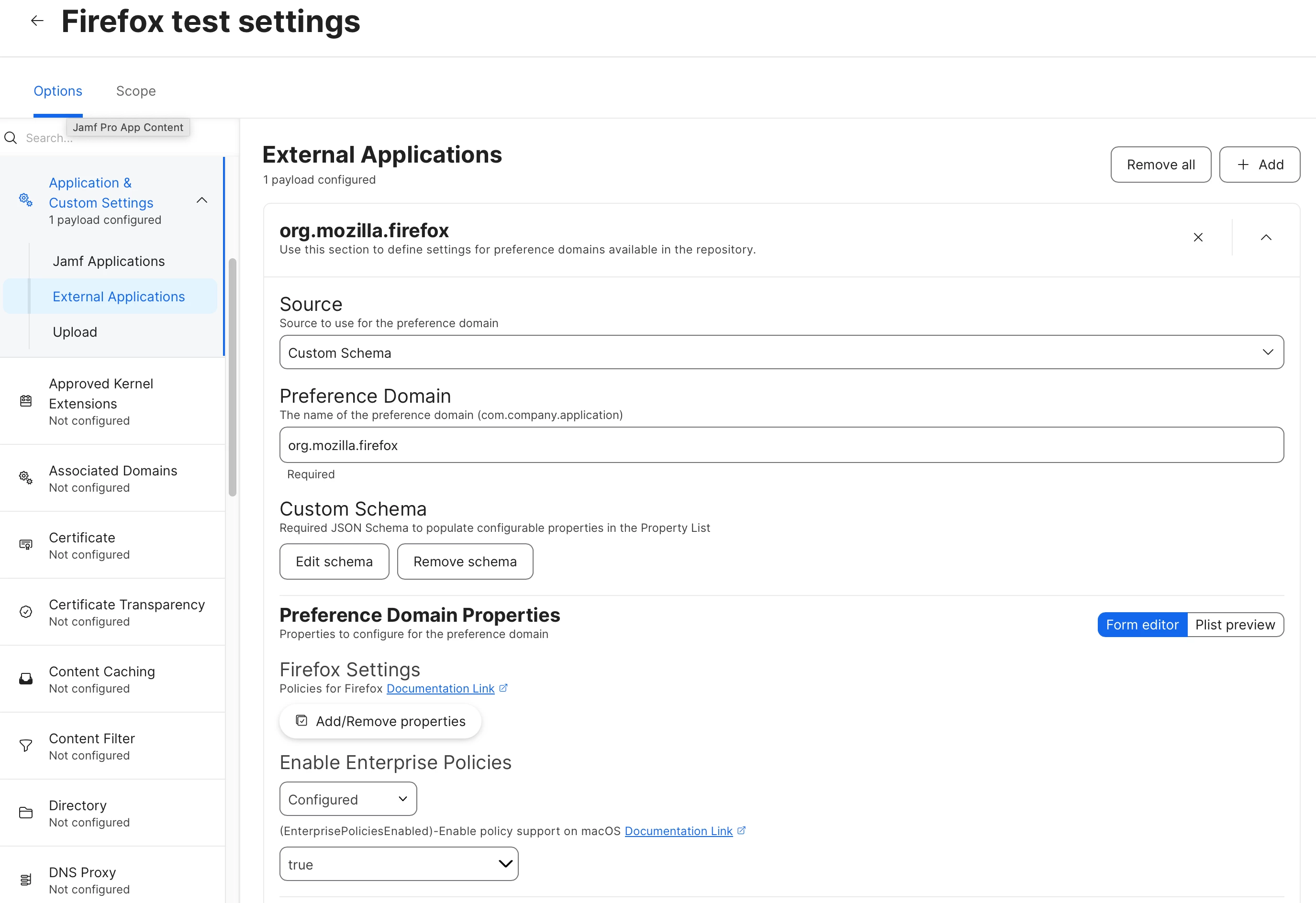Collapse the Application & Custom Settings section
Viewport: 1316px width, 903px height.
click(x=201, y=200)
